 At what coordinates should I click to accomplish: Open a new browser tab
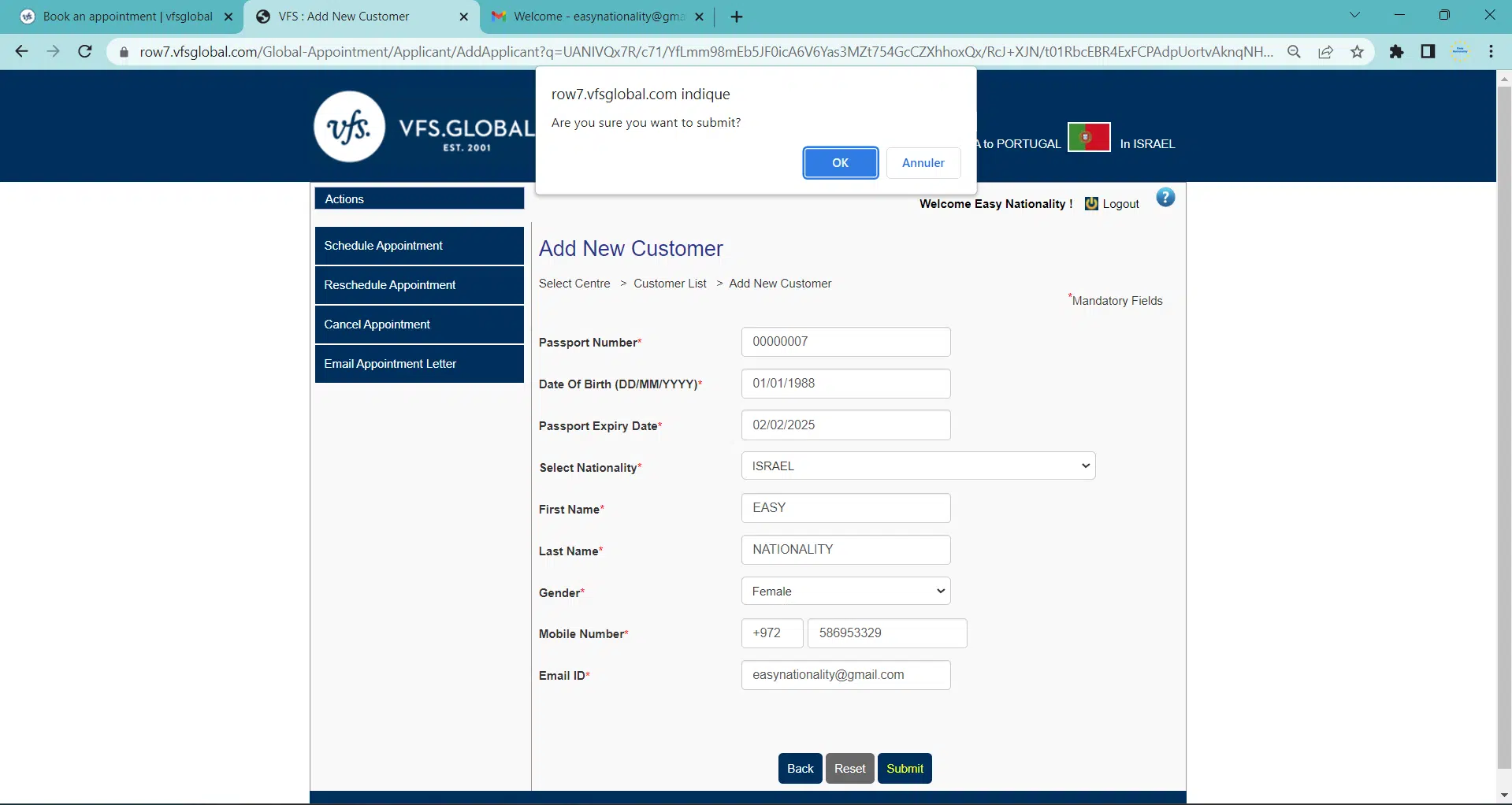click(x=737, y=17)
